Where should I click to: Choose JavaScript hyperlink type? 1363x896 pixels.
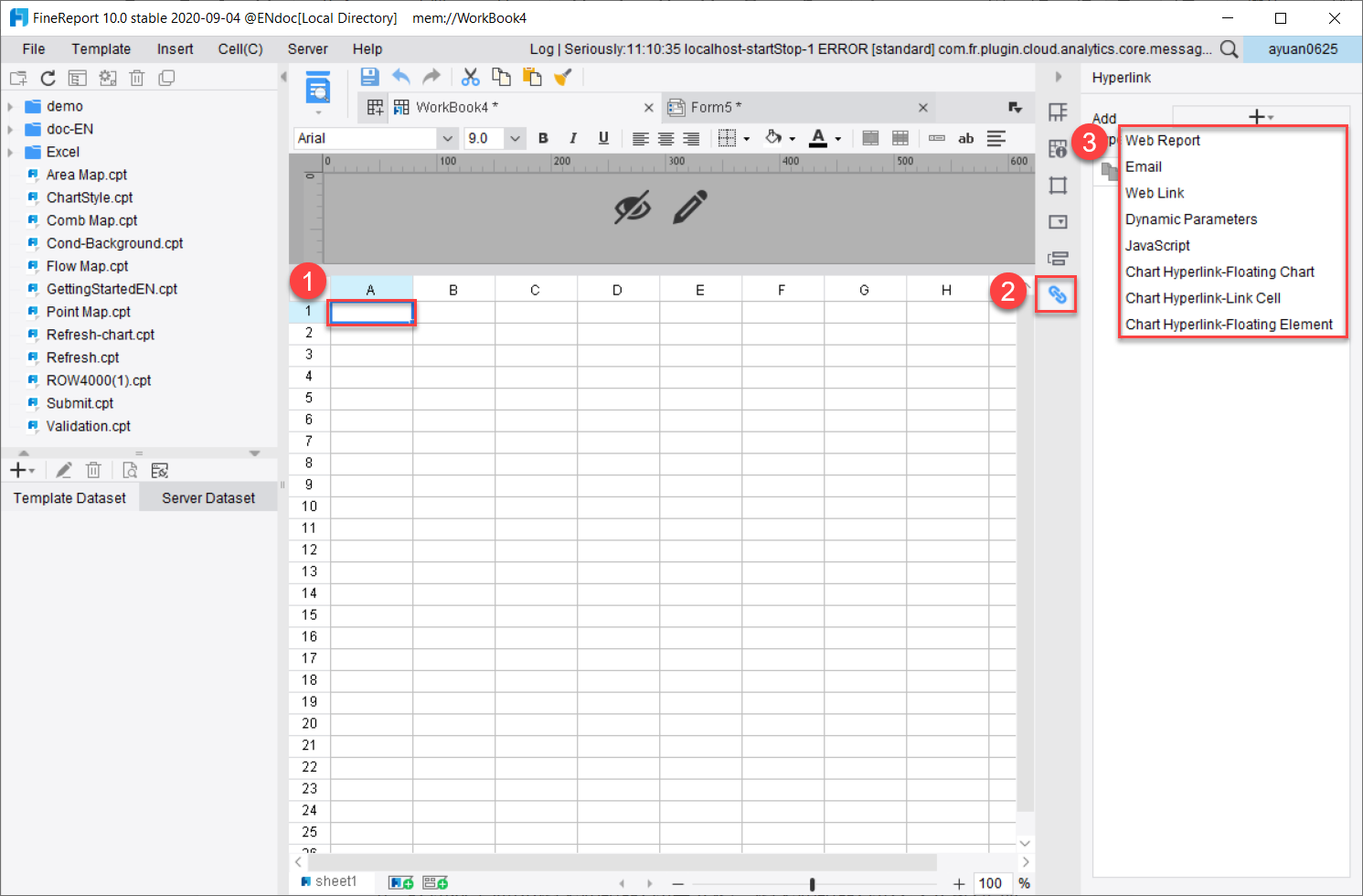click(1157, 245)
